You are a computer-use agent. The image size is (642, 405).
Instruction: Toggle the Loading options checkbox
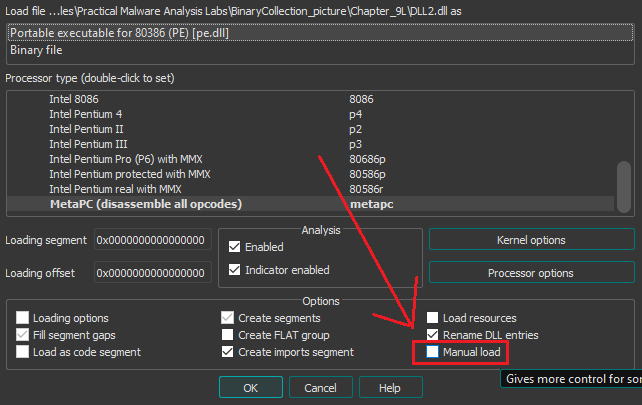point(23,317)
